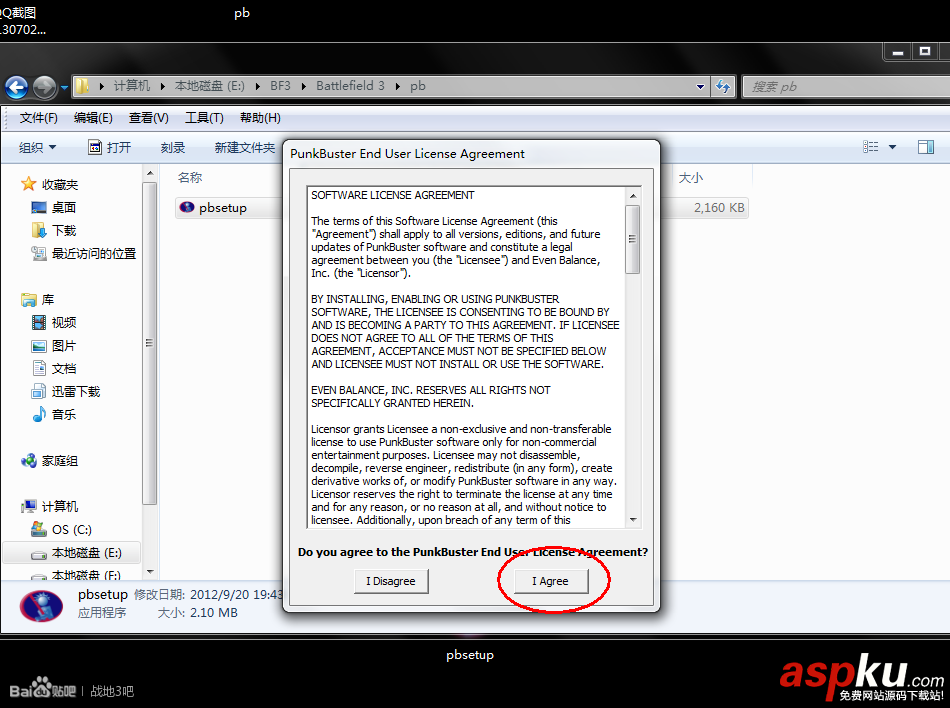Click the license agreement scrollbar thumb
The width and height of the screenshot is (950, 708).
633,239
